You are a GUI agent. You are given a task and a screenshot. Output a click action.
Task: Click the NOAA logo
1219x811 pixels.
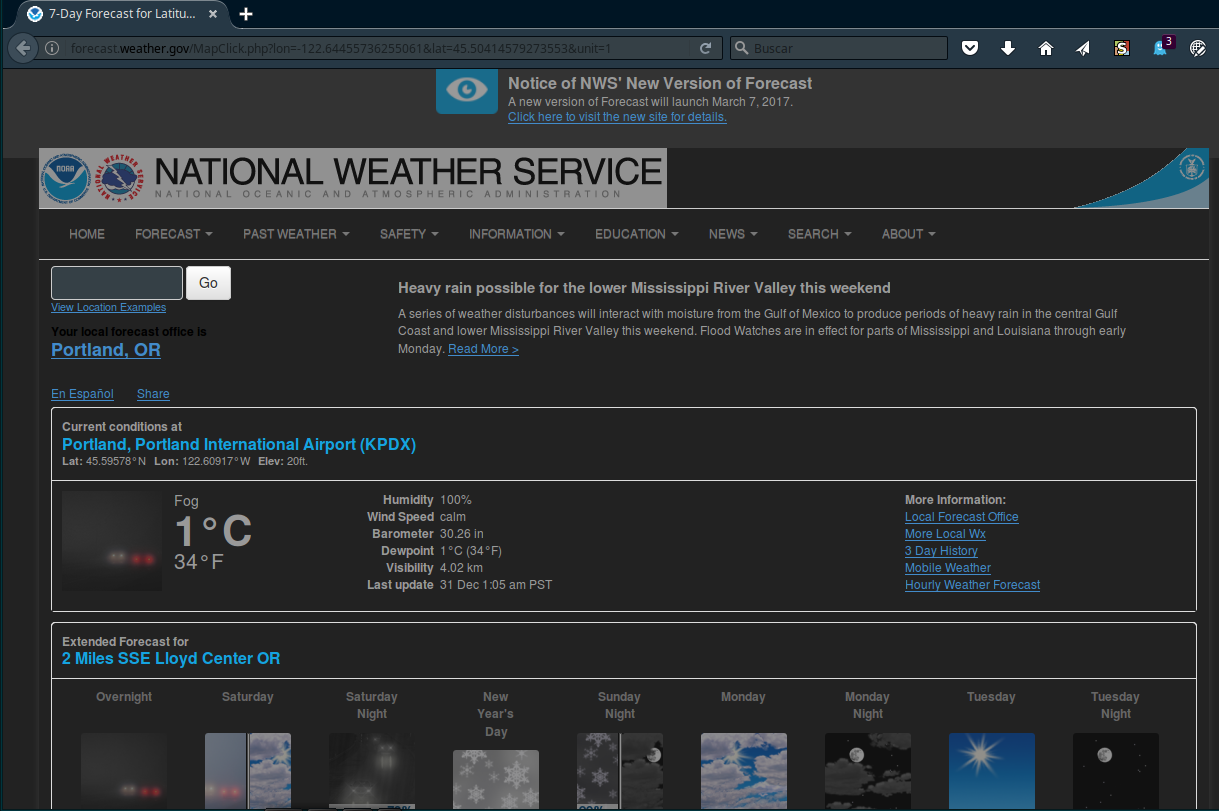point(64,178)
